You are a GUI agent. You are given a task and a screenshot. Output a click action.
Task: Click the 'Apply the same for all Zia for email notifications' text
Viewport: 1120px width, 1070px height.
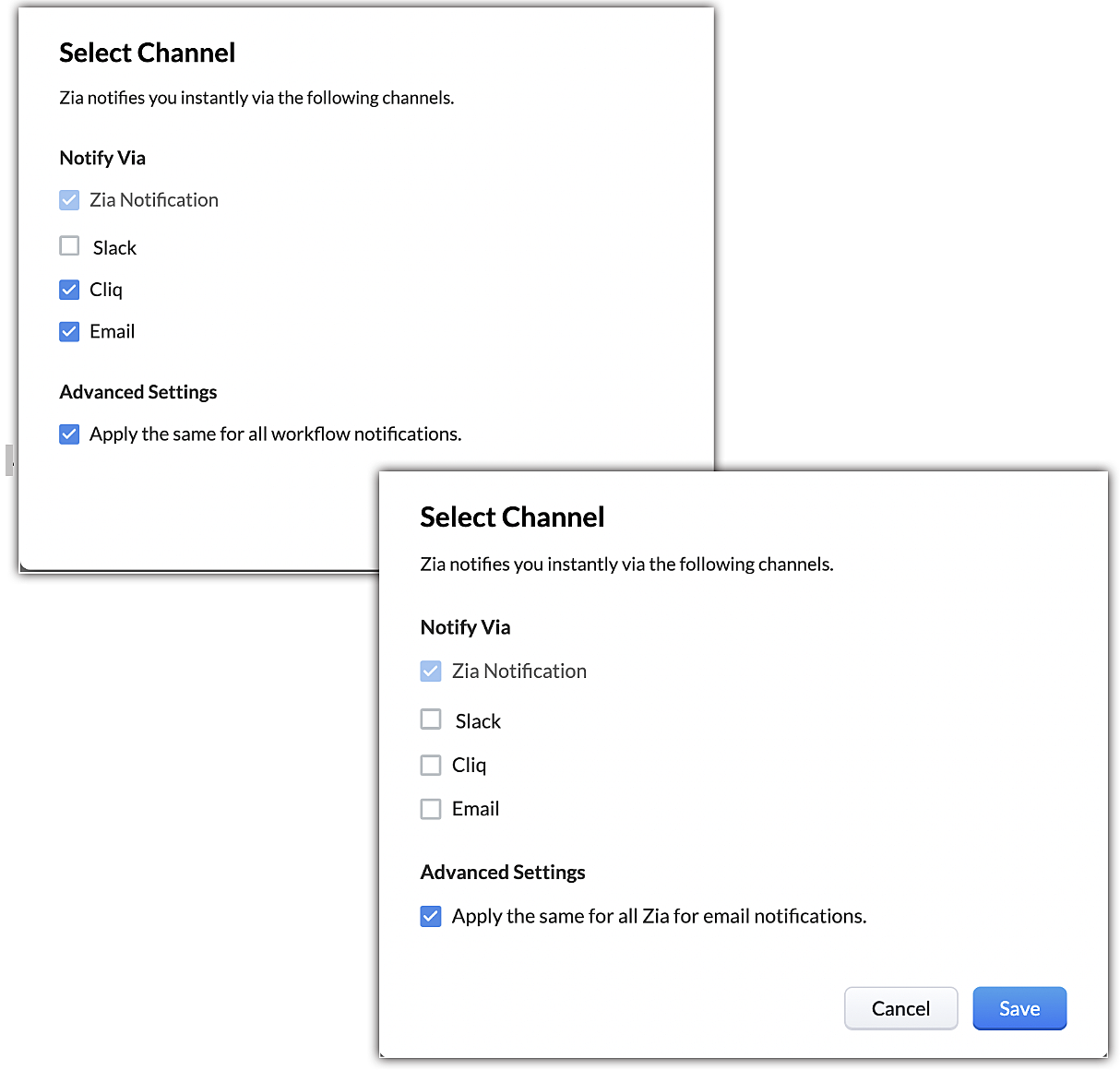(x=659, y=916)
